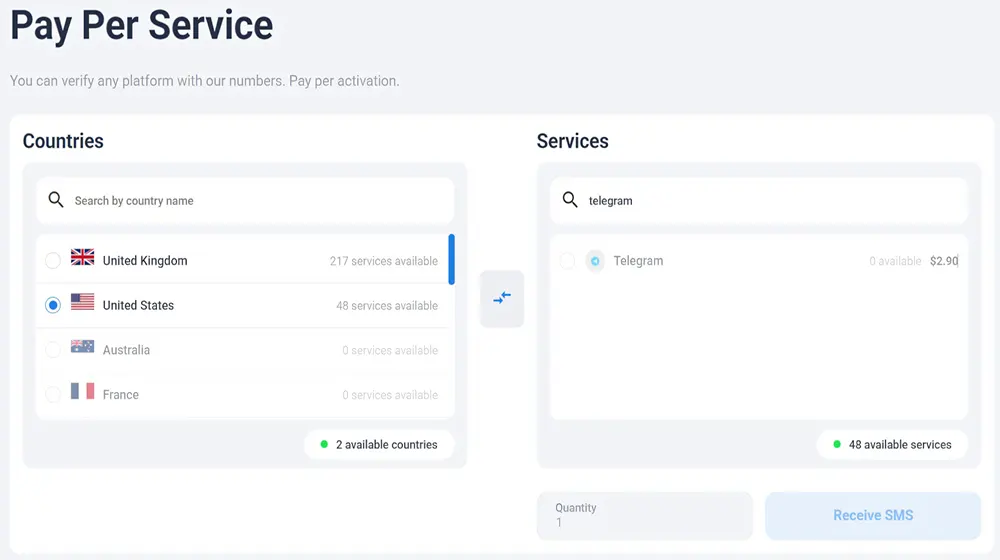This screenshot has width=1000, height=560.
Task: Click the magnifier icon in country search
Action: 56,200
